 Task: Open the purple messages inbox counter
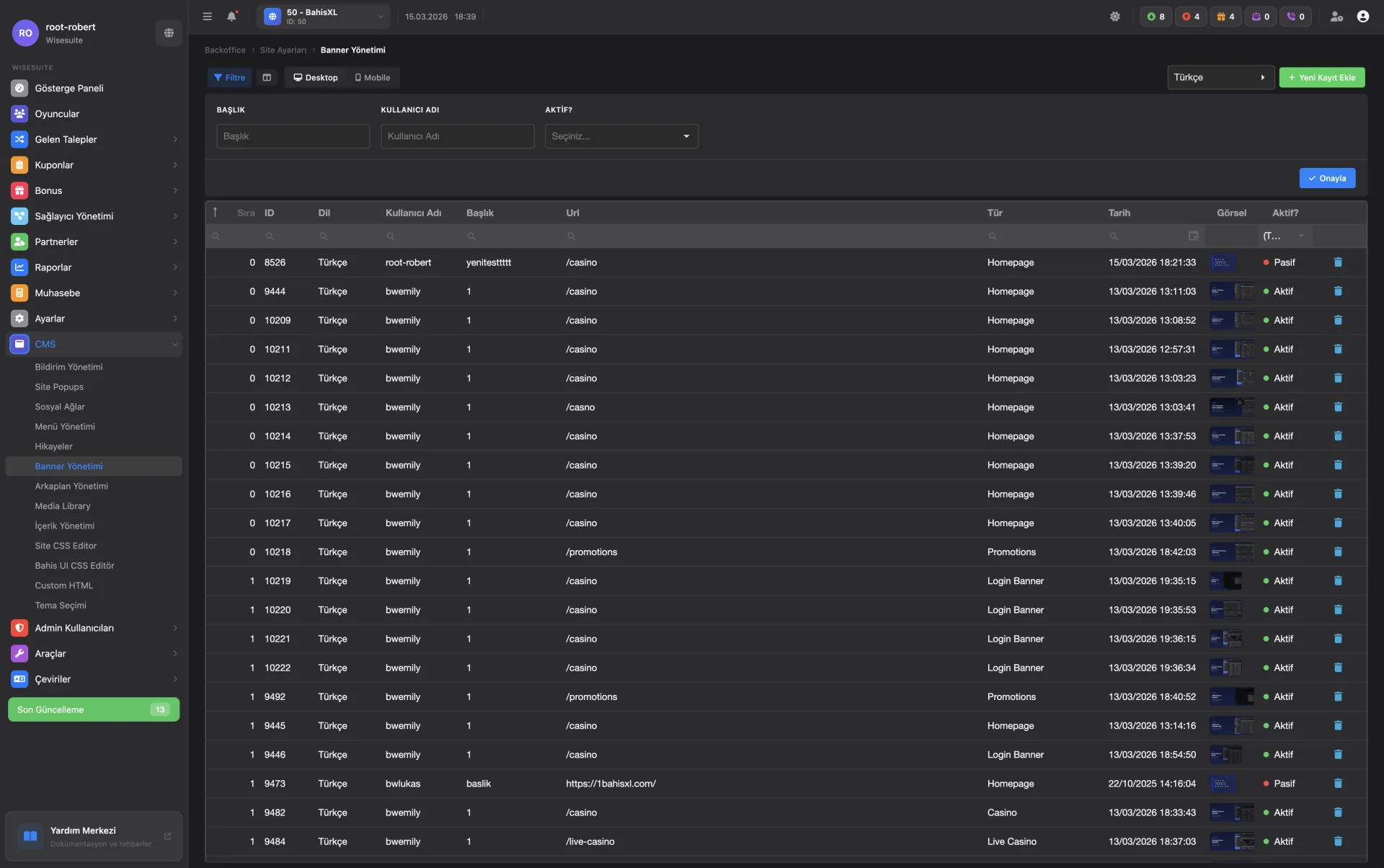pos(1261,16)
